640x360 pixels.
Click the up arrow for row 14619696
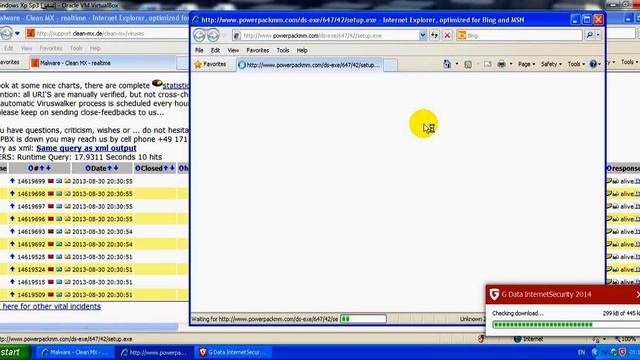click(x=12, y=219)
